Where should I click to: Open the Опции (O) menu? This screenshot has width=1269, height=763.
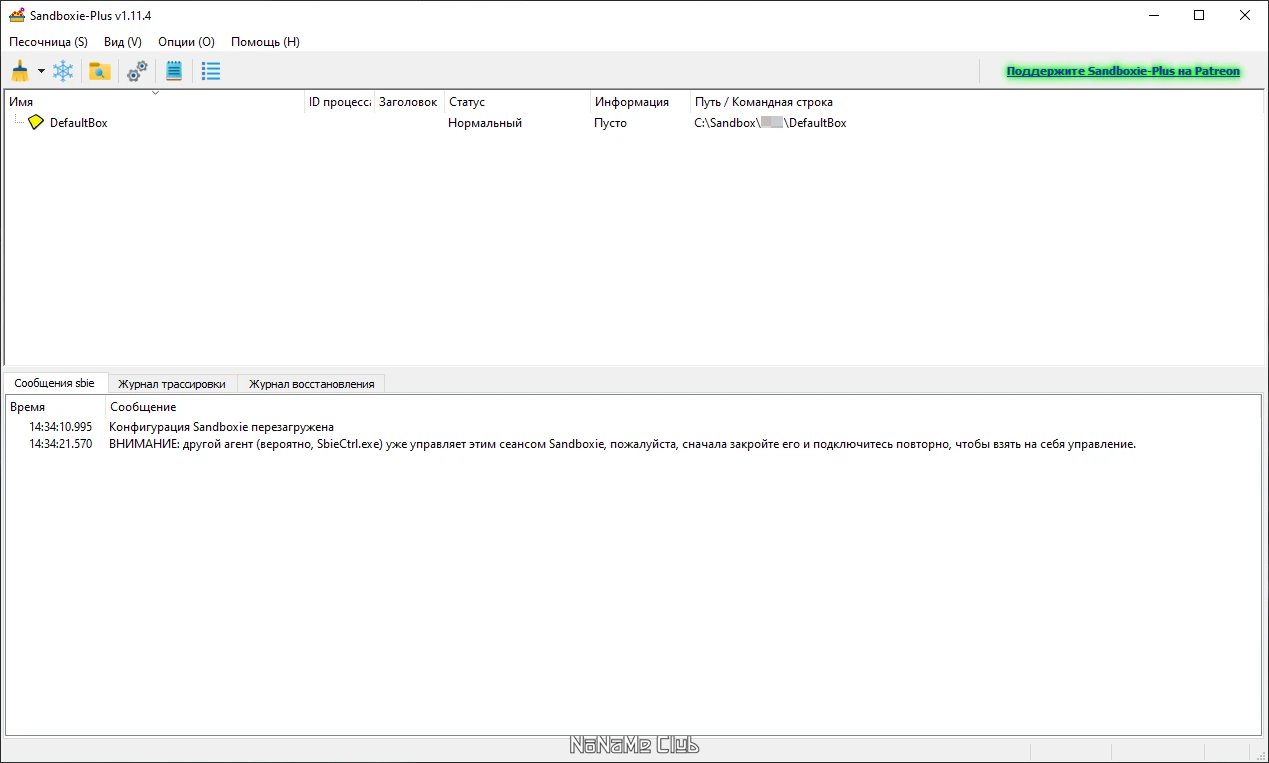pos(186,42)
